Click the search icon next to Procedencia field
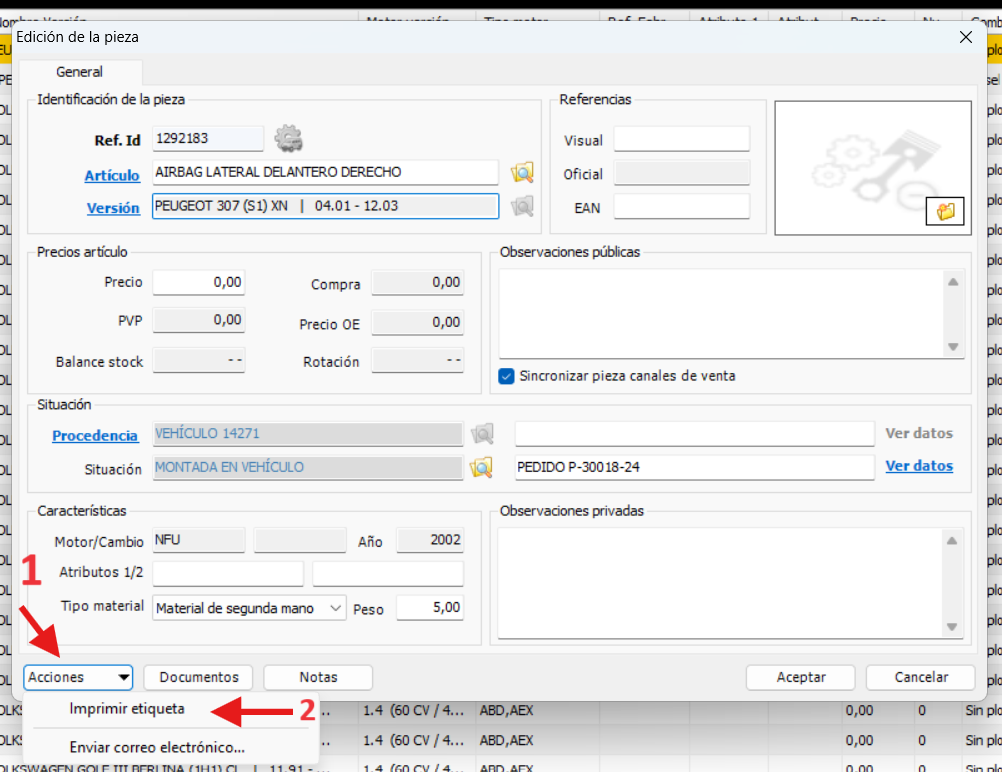The image size is (1002, 772). [483, 434]
